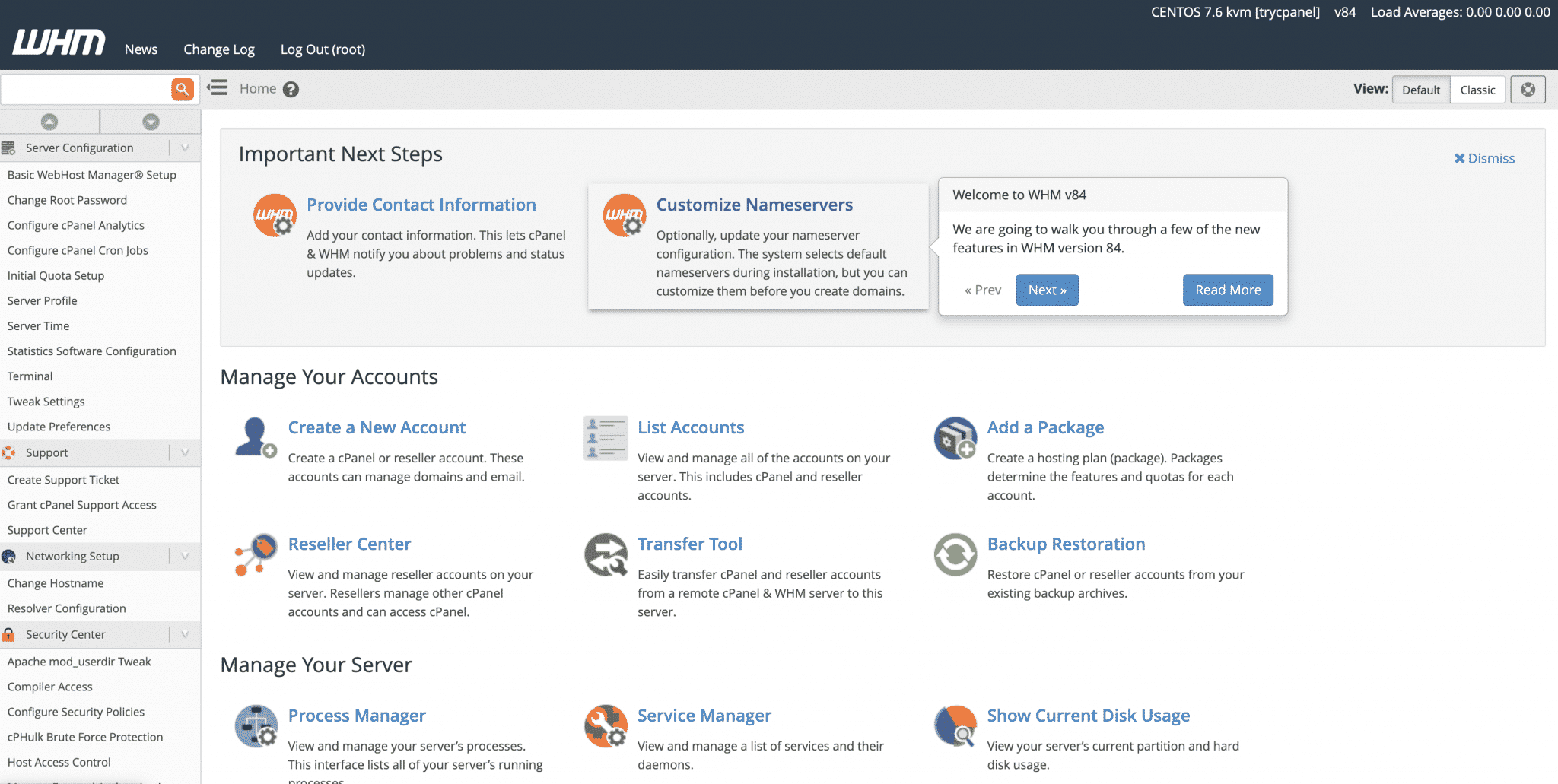This screenshot has width=1558, height=784.
Task: Open the Customize Nameservers link
Action: [x=755, y=205]
